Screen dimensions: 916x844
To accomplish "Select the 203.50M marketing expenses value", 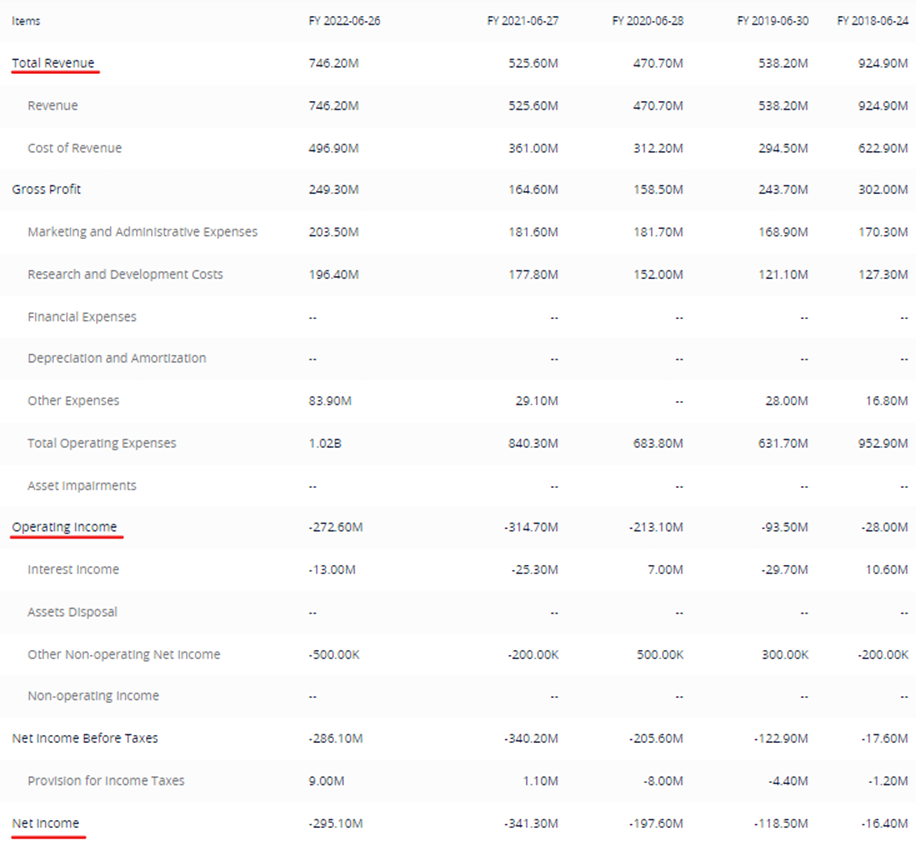I will [334, 232].
